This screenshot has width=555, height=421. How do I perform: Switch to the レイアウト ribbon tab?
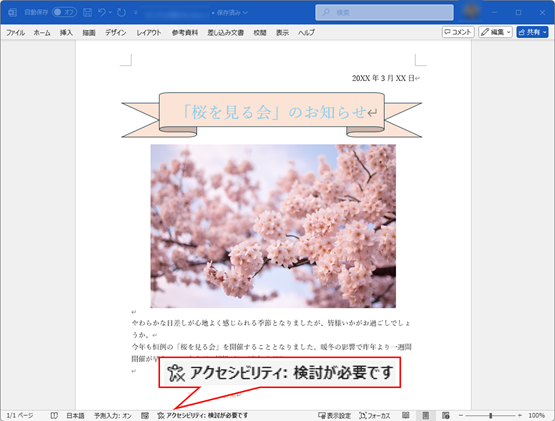point(149,33)
